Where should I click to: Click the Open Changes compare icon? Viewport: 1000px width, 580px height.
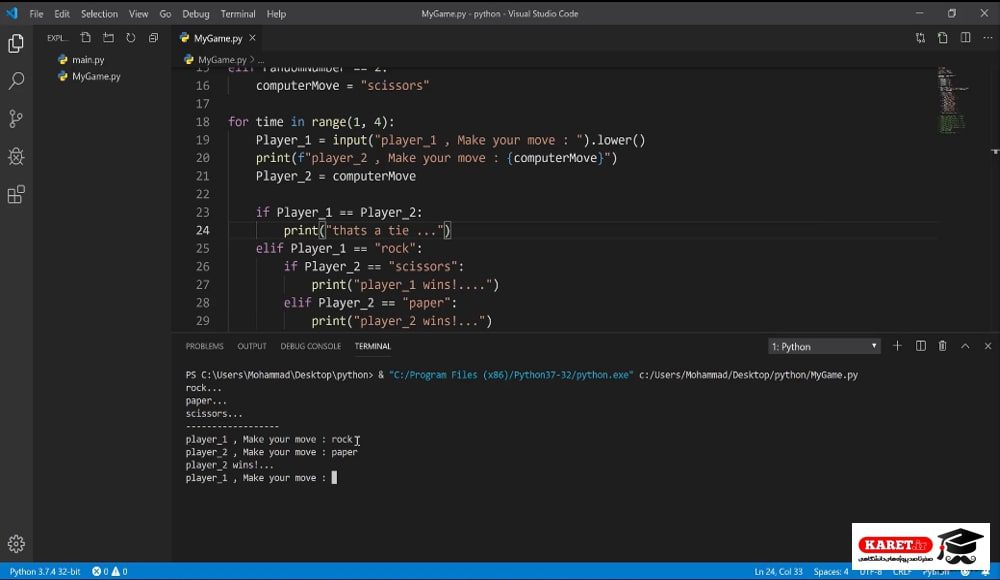click(920, 38)
